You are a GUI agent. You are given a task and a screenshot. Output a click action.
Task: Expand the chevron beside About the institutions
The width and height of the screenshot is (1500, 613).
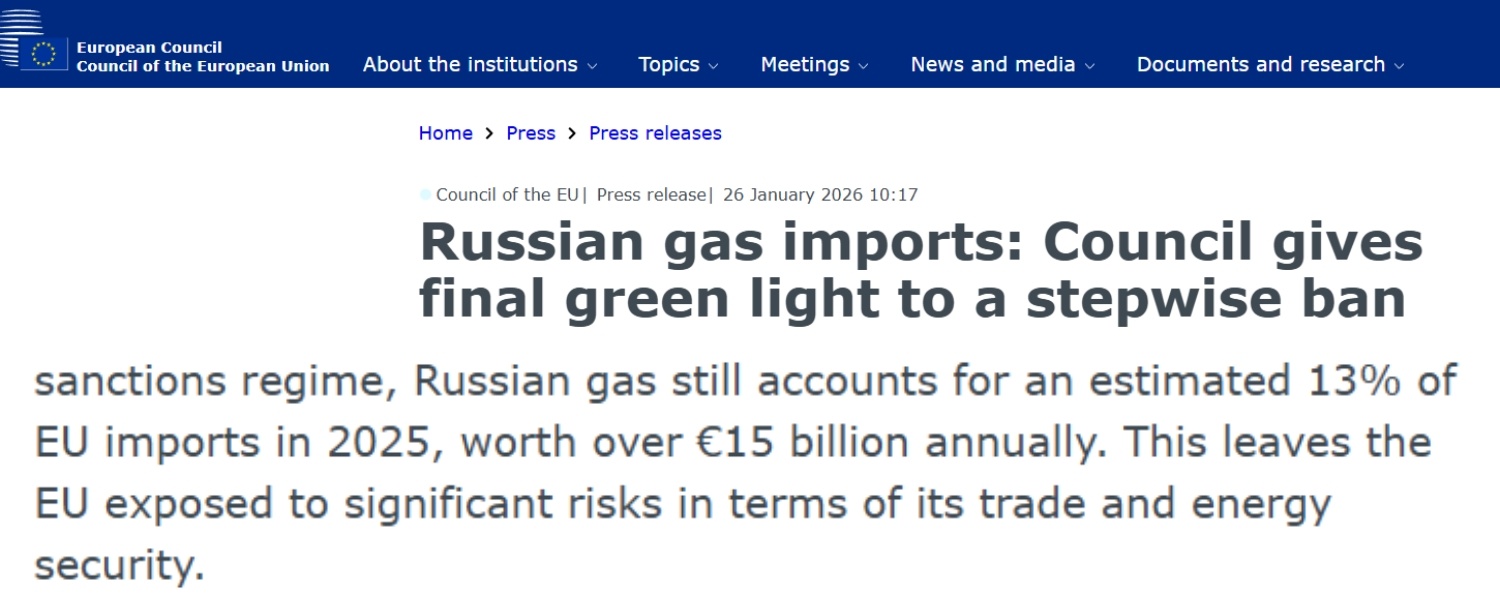tap(592, 67)
